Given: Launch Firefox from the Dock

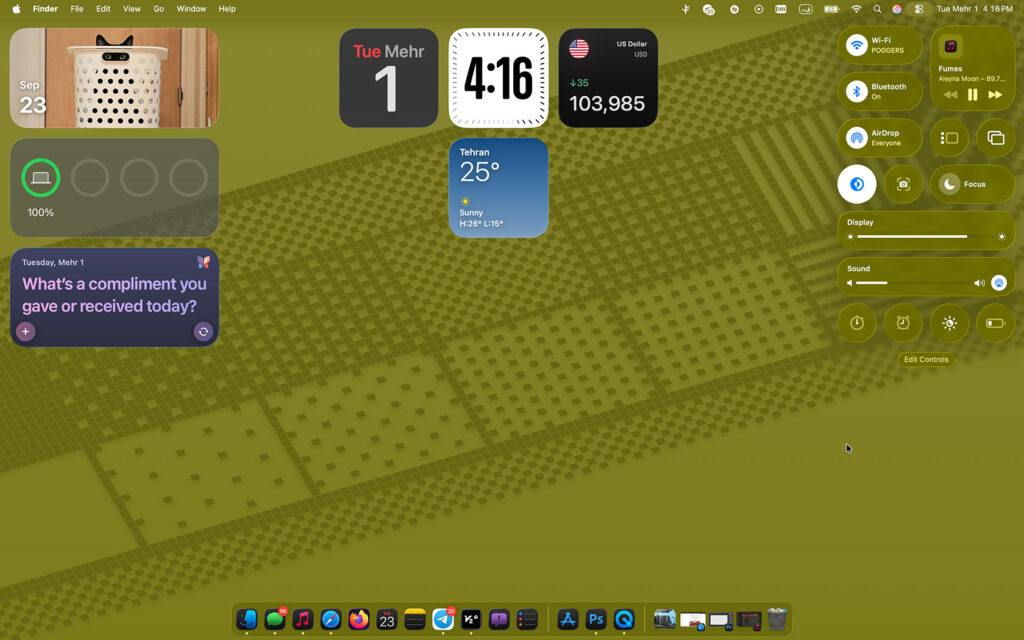Looking at the screenshot, I should pos(359,618).
